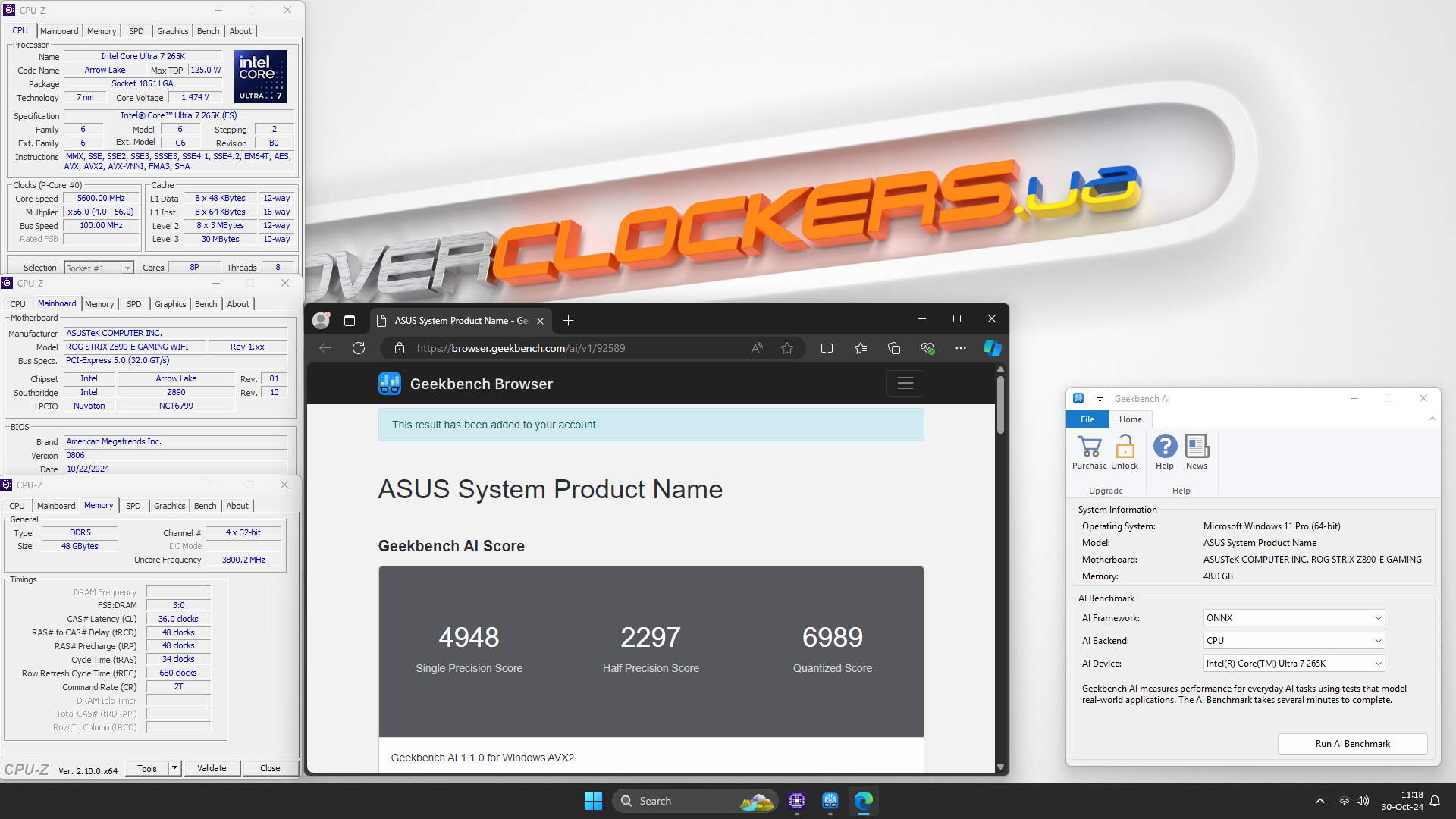Close the ASUS System Product Name tab
The width and height of the screenshot is (1456, 819).
[540, 321]
